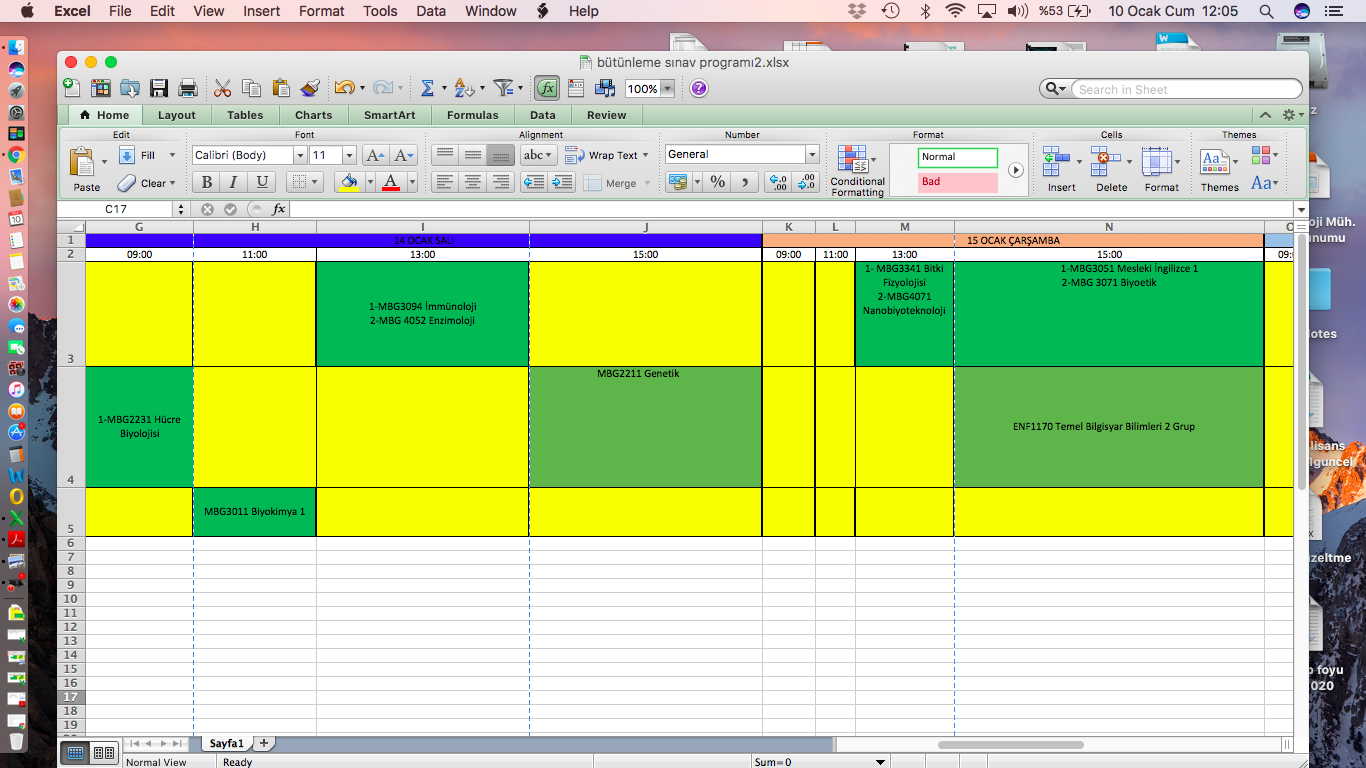Toggle Bold formatting

pyautogui.click(x=207, y=182)
